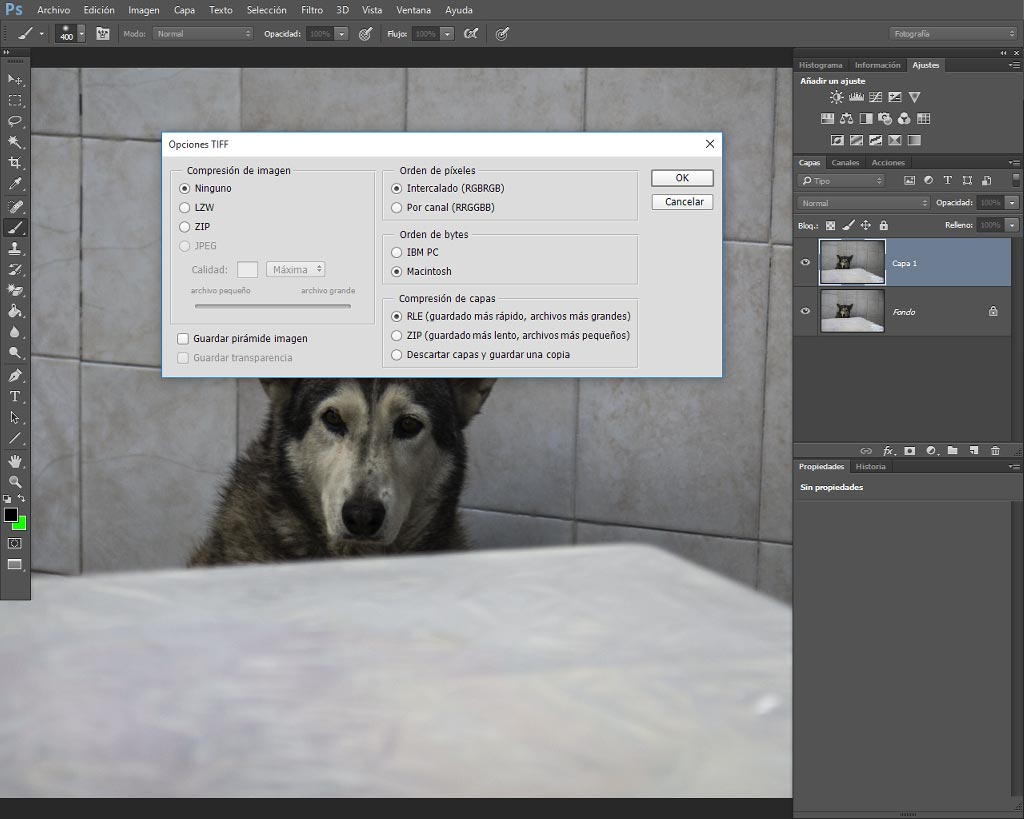Select the Lasso tool
This screenshot has height=819, width=1024.
[x=14, y=121]
